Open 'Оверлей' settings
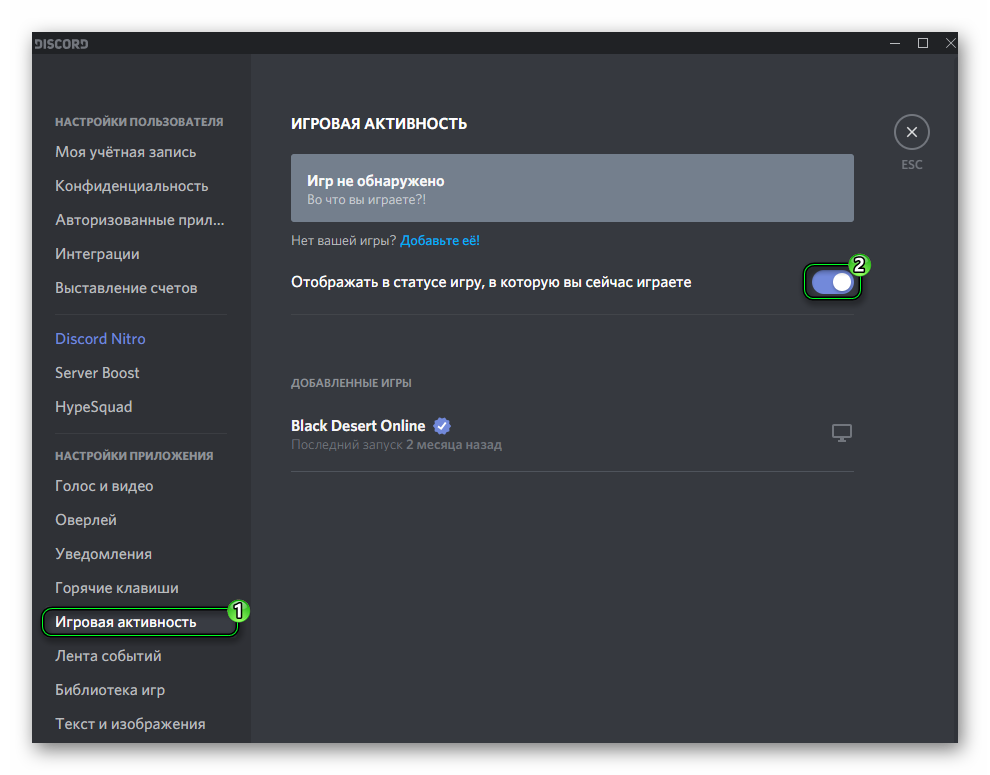The height and width of the screenshot is (775, 990). click(86, 520)
